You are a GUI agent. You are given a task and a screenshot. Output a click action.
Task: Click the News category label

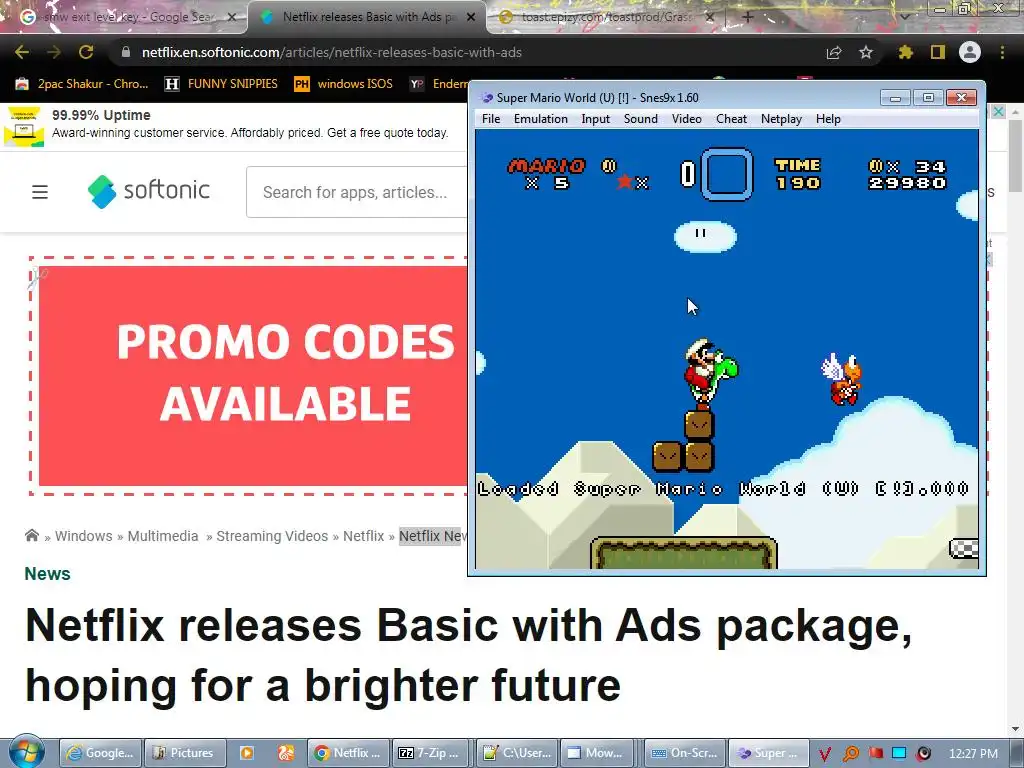(47, 573)
